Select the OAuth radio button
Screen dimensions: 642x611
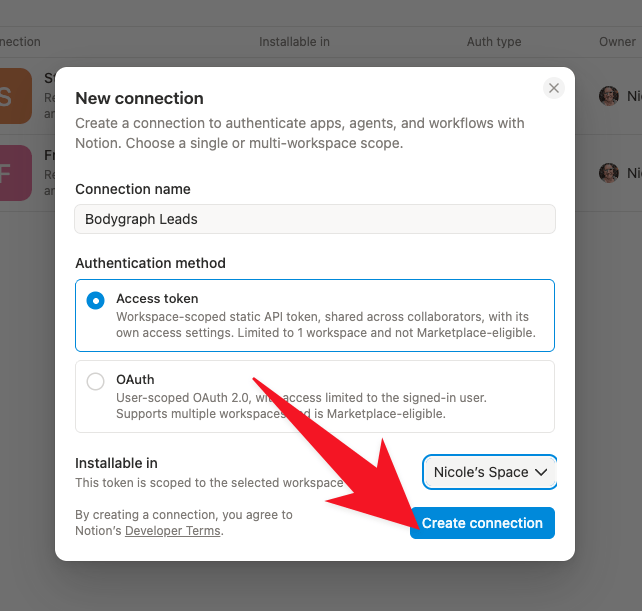tap(95, 381)
